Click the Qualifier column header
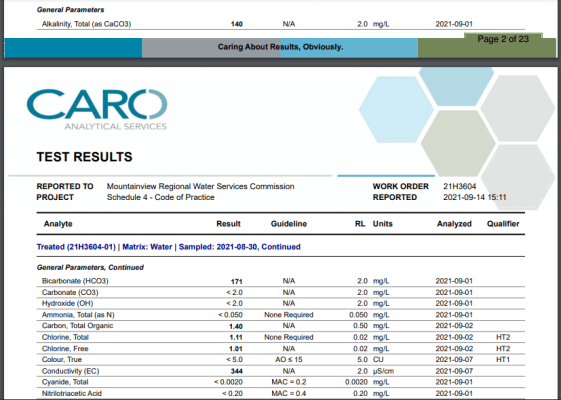The height and width of the screenshot is (400, 561). (x=503, y=224)
